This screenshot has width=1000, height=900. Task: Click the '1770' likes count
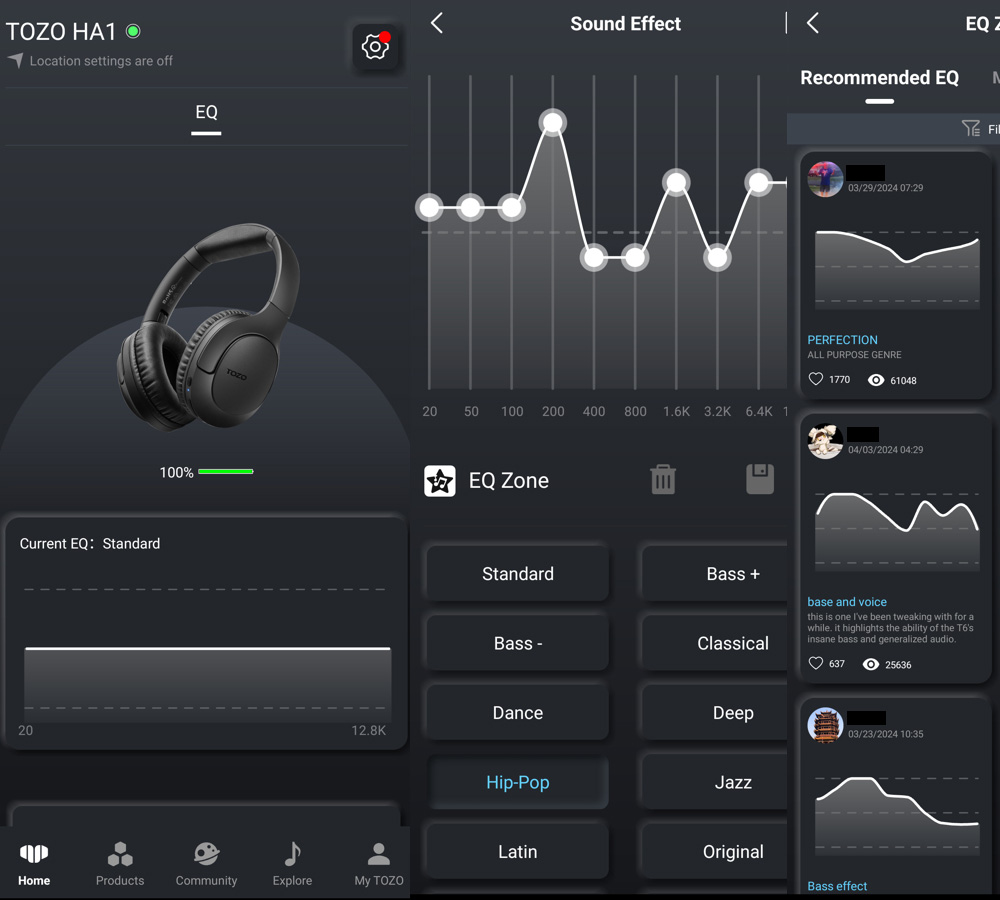pyautogui.click(x=839, y=380)
